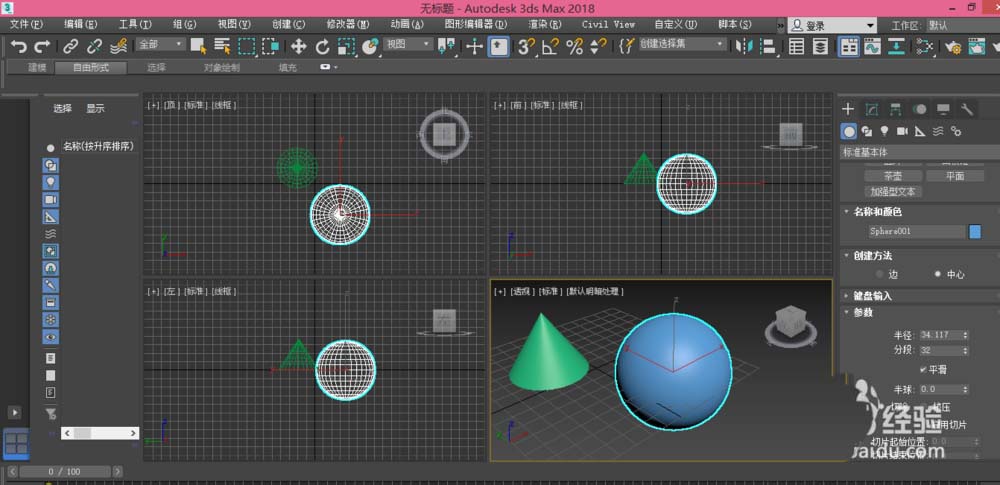This screenshot has height=485, width=1000.
Task: Toggle the Percent Snap icon
Action: click(575, 46)
